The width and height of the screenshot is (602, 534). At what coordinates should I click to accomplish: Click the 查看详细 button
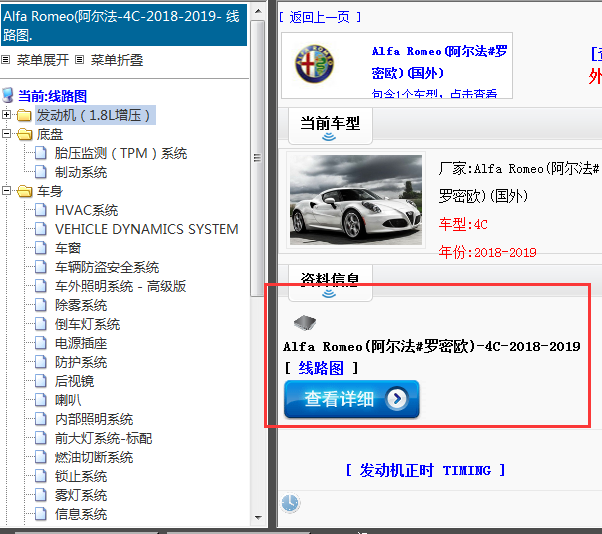[x=352, y=399]
